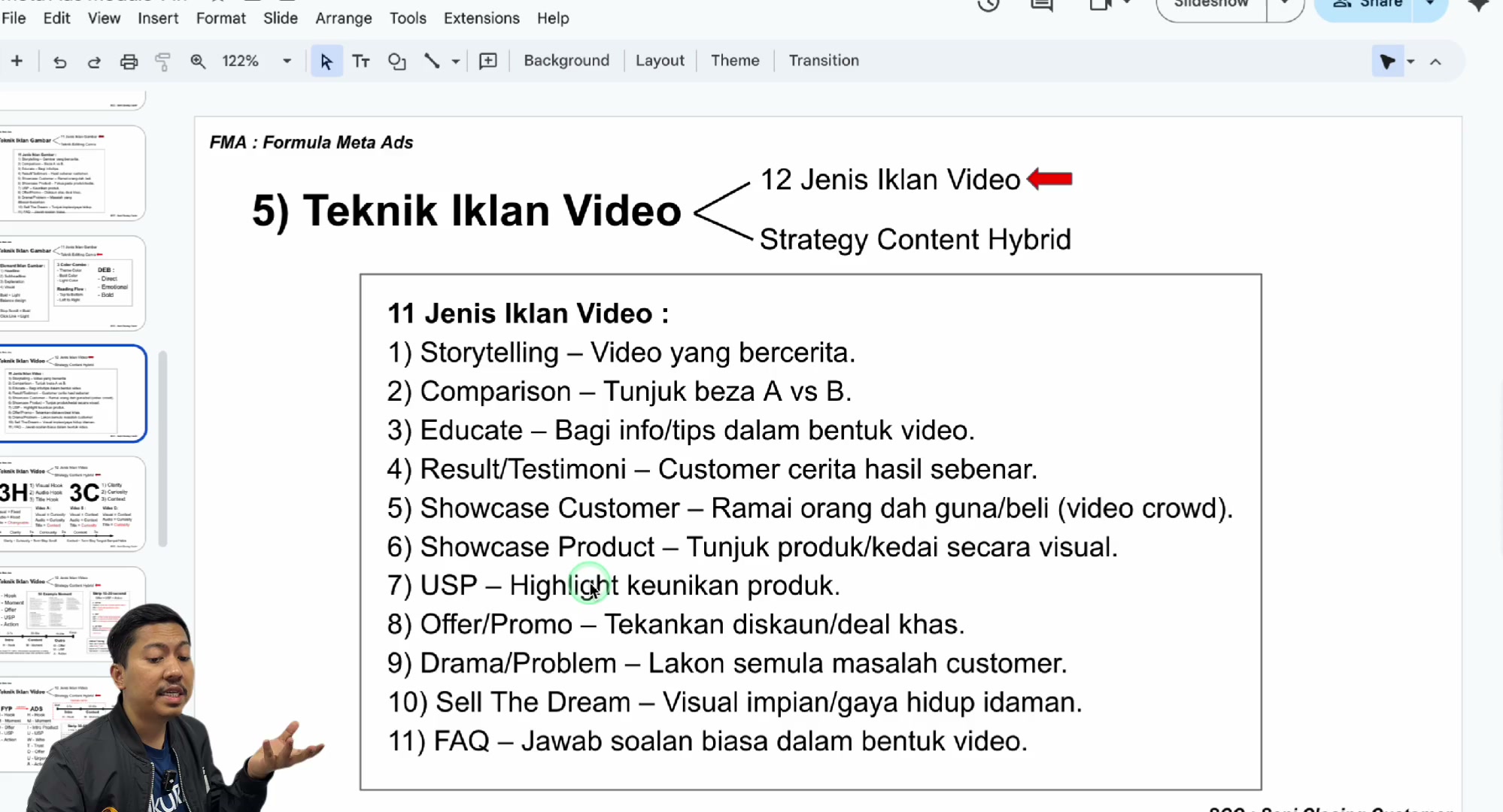Click the "FMA : Formula Meta Ads" header text
Viewport: 1503px width, 812px height.
tap(311, 142)
